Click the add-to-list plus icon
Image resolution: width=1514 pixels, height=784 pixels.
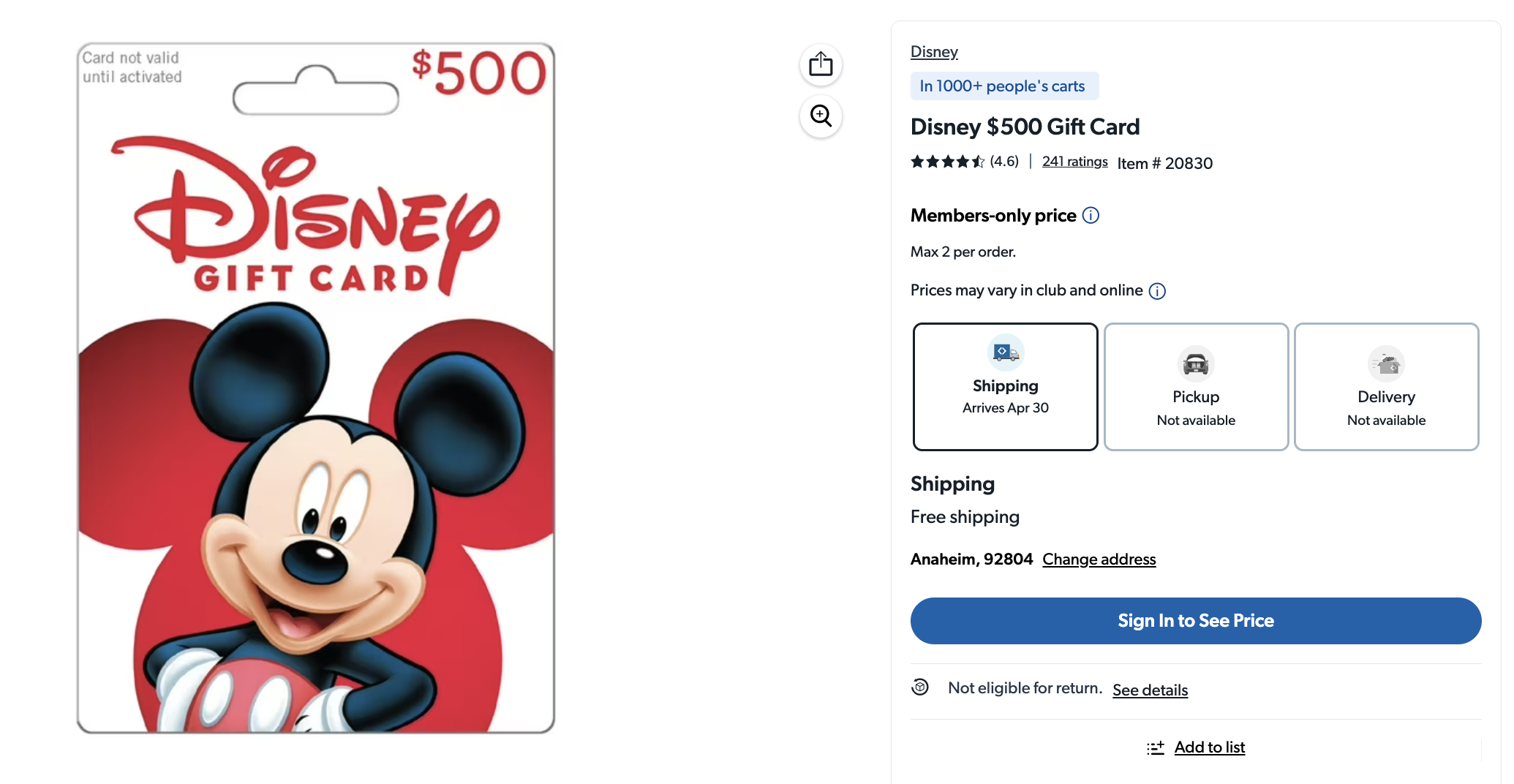[x=1156, y=747]
